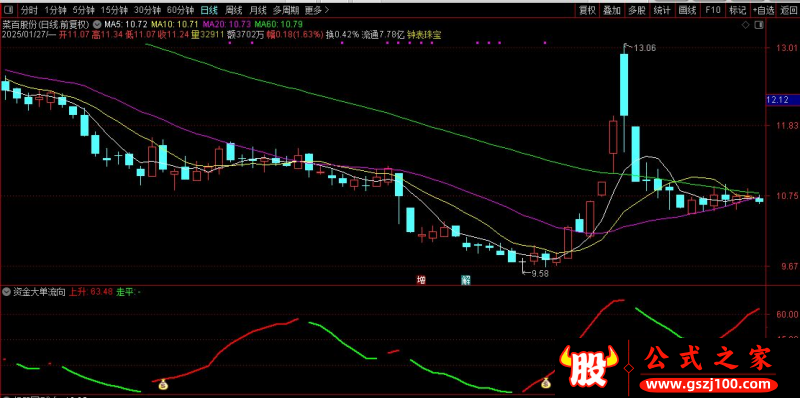Toggle the left sidebar panel icon
Image resolution: width=800 pixels, height=398 pixels.
10,10
